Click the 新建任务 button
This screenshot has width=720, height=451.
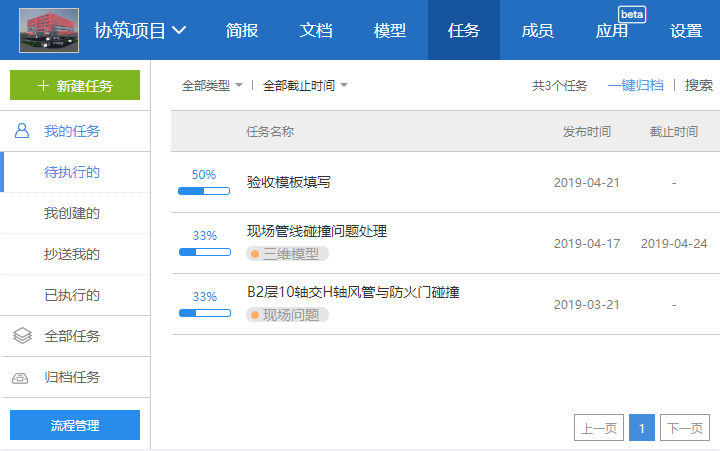tap(75, 85)
